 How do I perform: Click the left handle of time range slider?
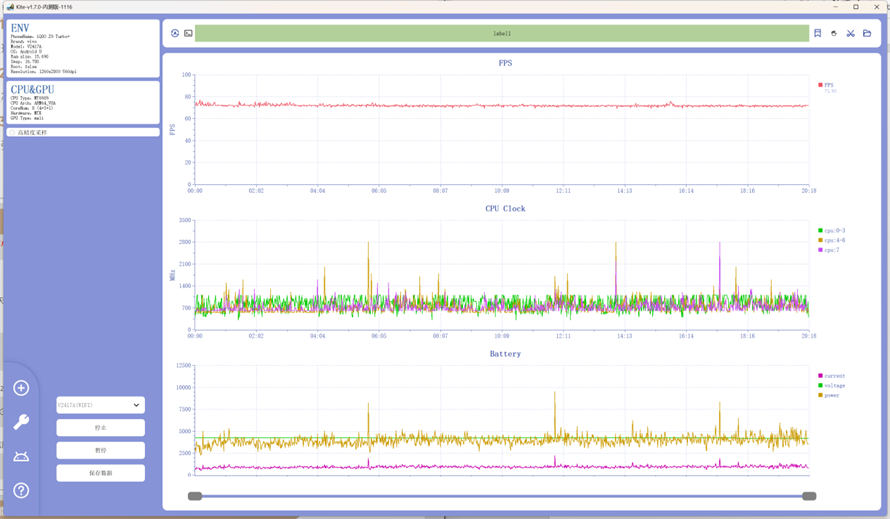click(195, 496)
